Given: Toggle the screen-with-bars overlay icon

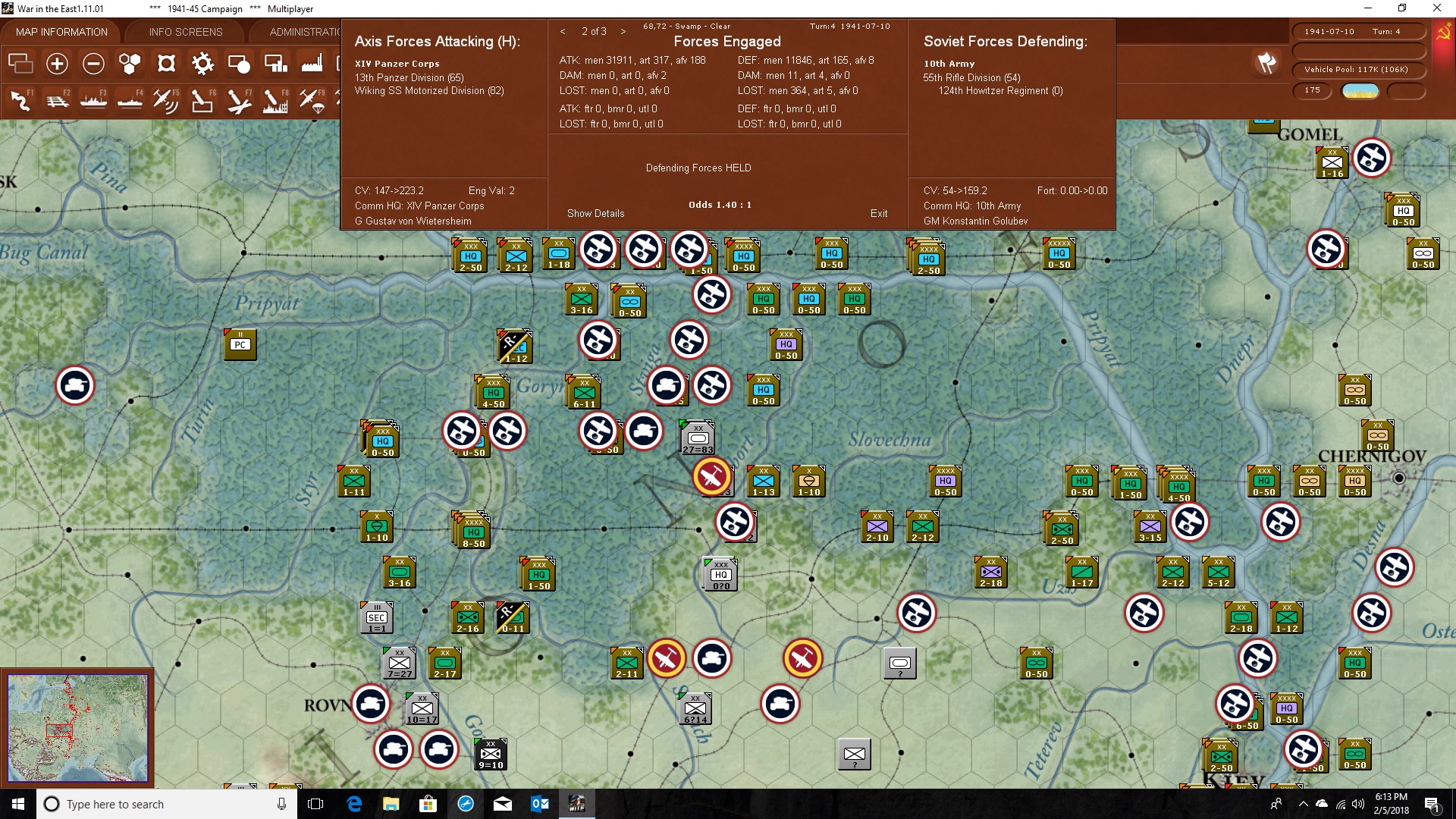Looking at the screenshot, I should point(275,64).
